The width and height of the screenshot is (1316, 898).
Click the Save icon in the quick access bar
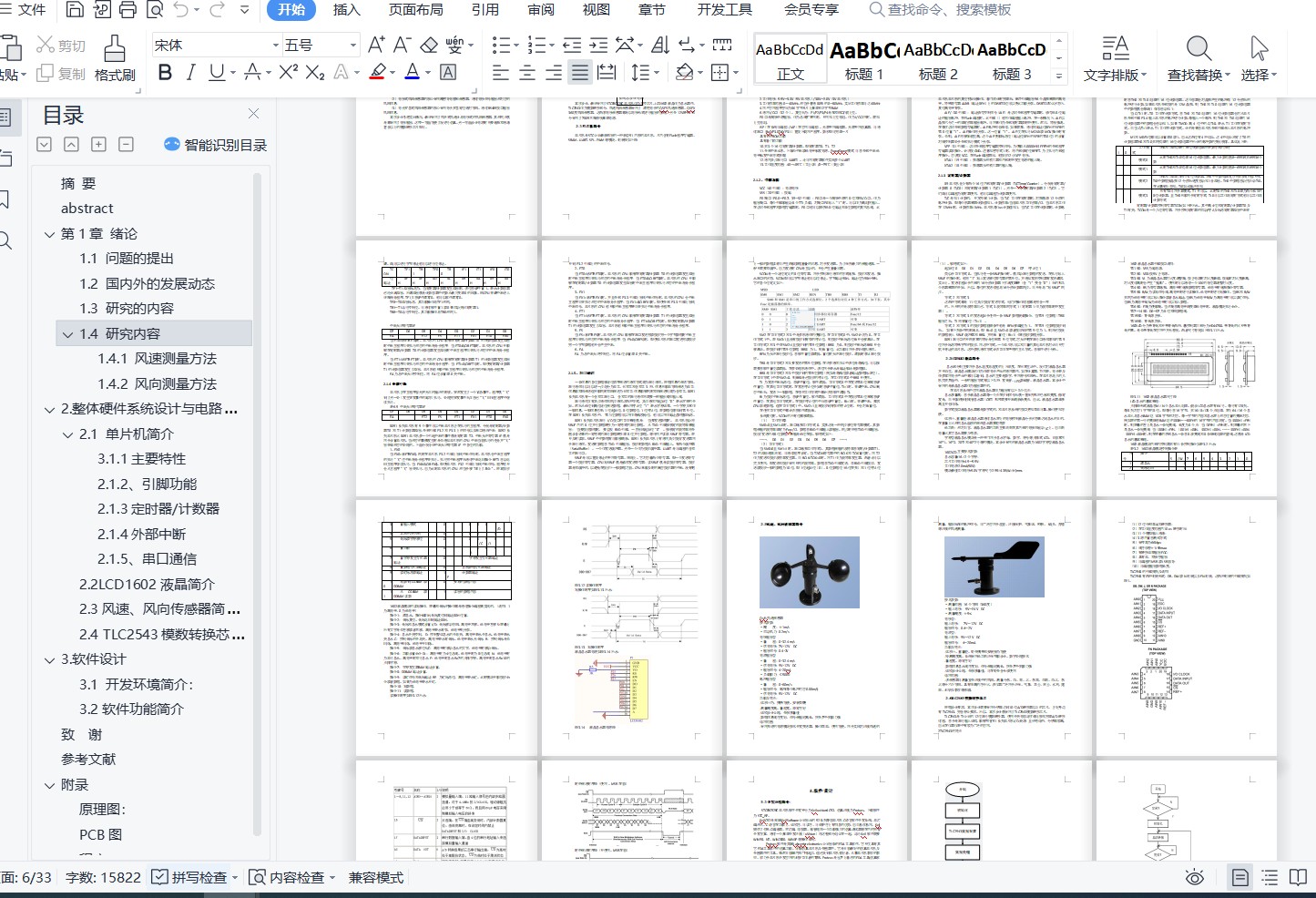76,10
